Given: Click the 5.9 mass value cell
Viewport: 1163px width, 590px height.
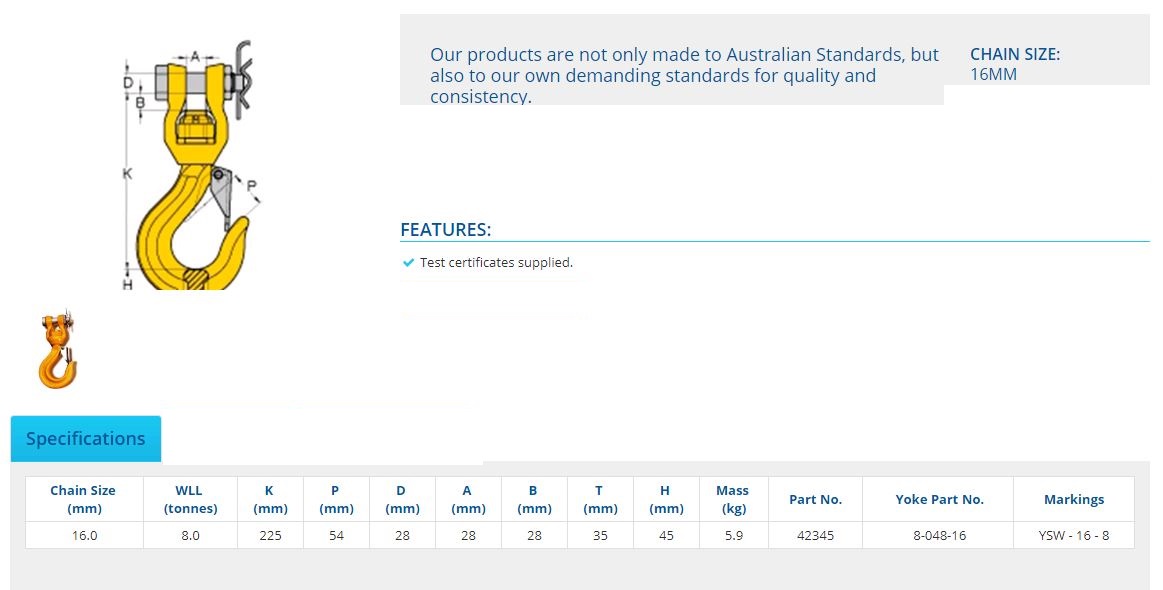Looking at the screenshot, I should [734, 535].
